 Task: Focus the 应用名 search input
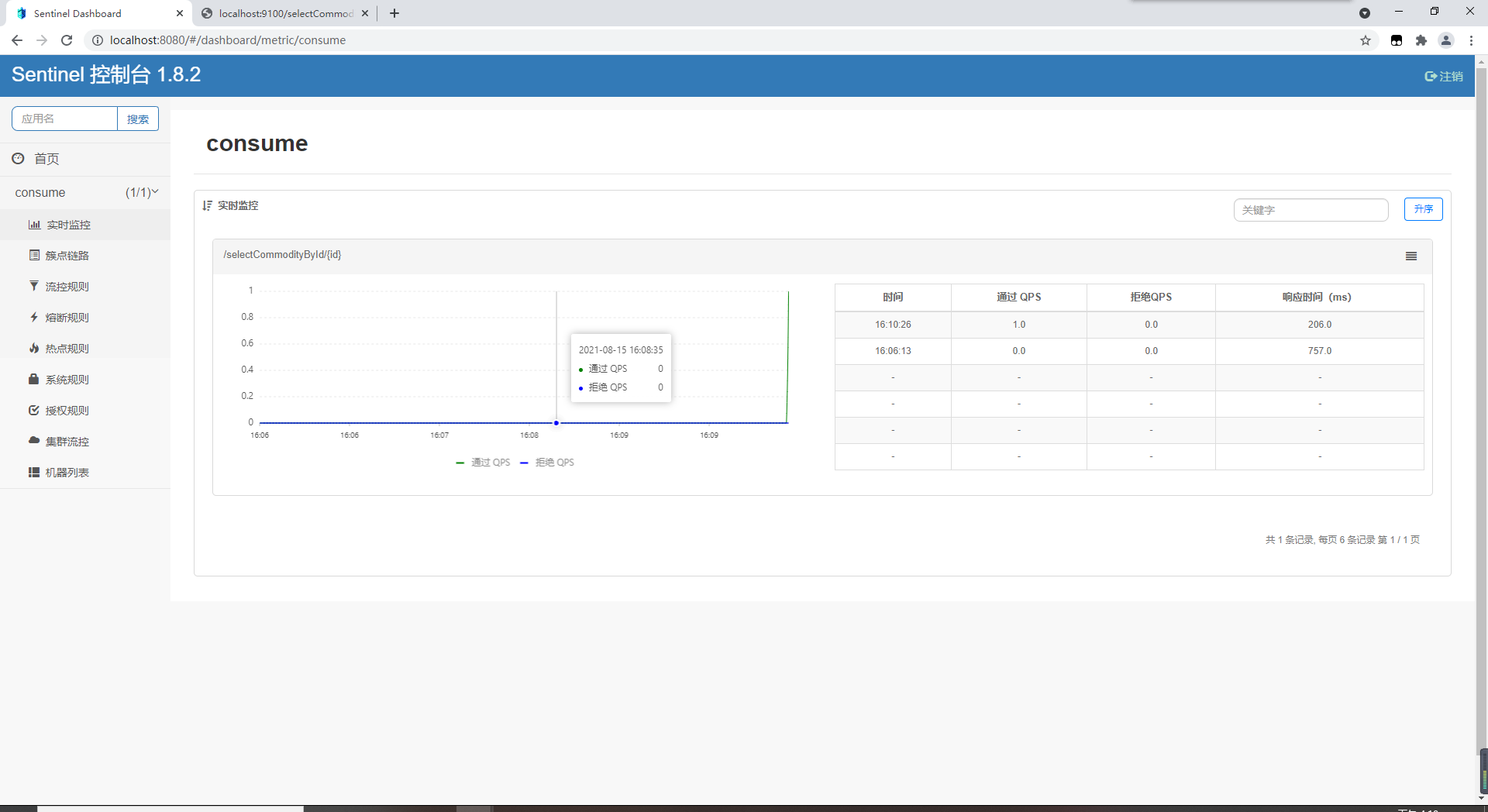(x=64, y=119)
